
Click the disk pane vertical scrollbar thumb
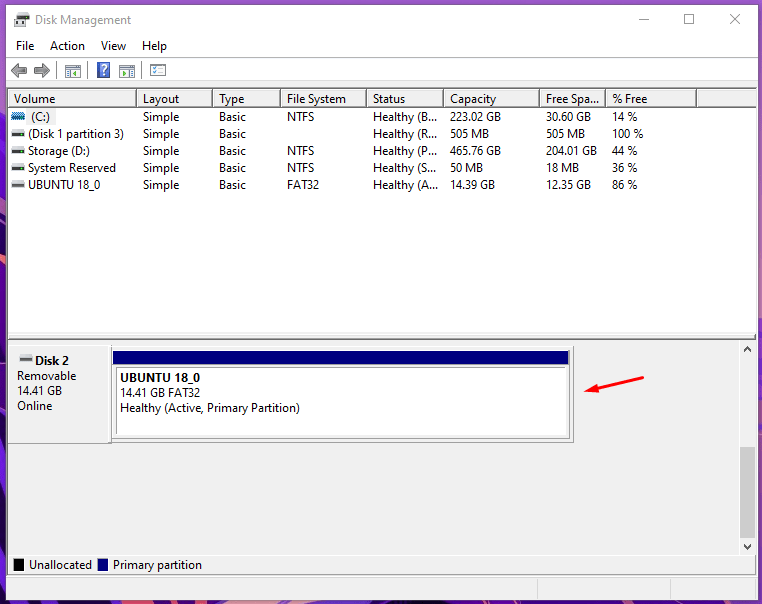click(x=747, y=492)
